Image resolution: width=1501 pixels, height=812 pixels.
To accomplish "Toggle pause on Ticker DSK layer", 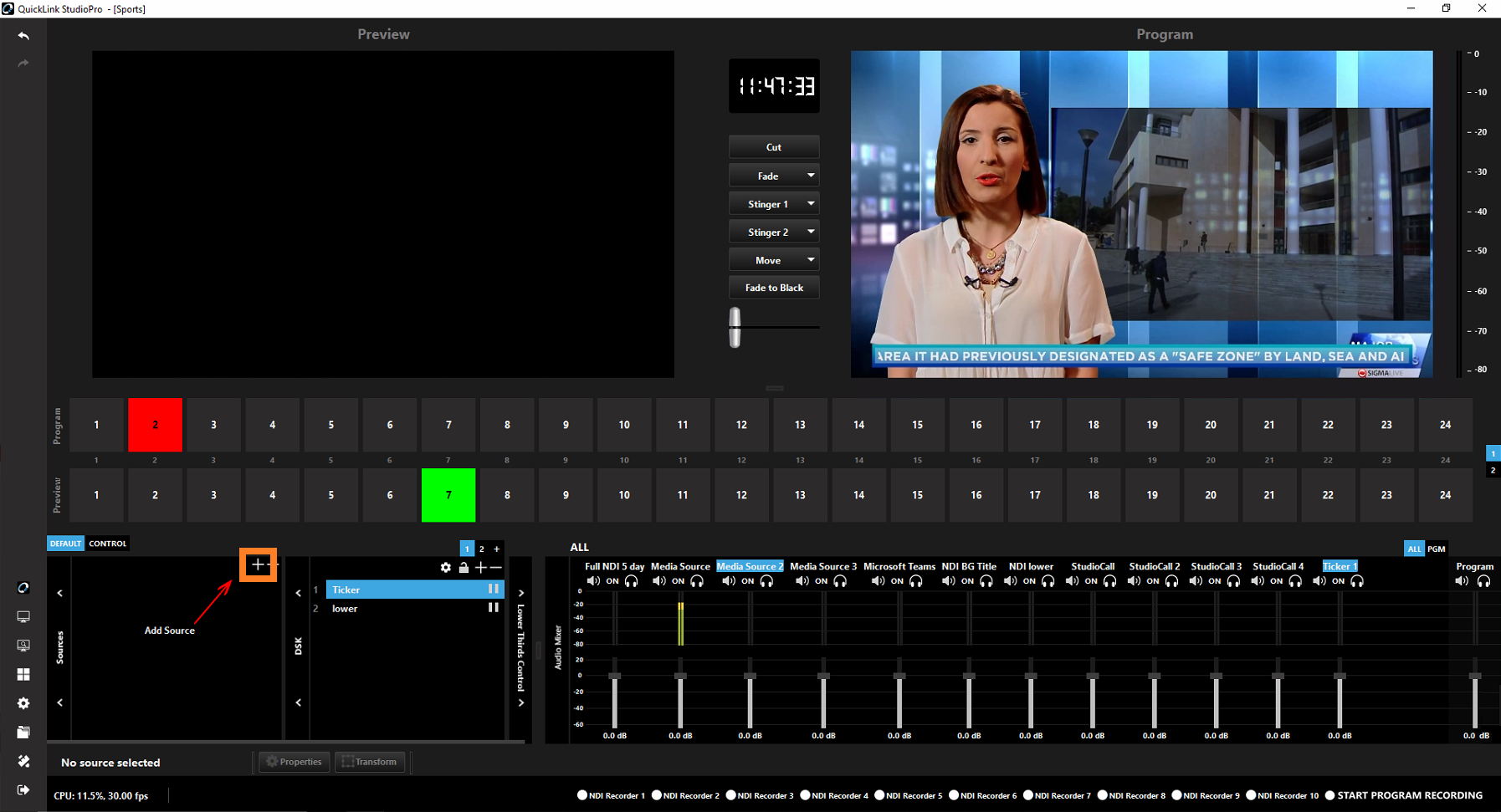I will [x=494, y=590].
